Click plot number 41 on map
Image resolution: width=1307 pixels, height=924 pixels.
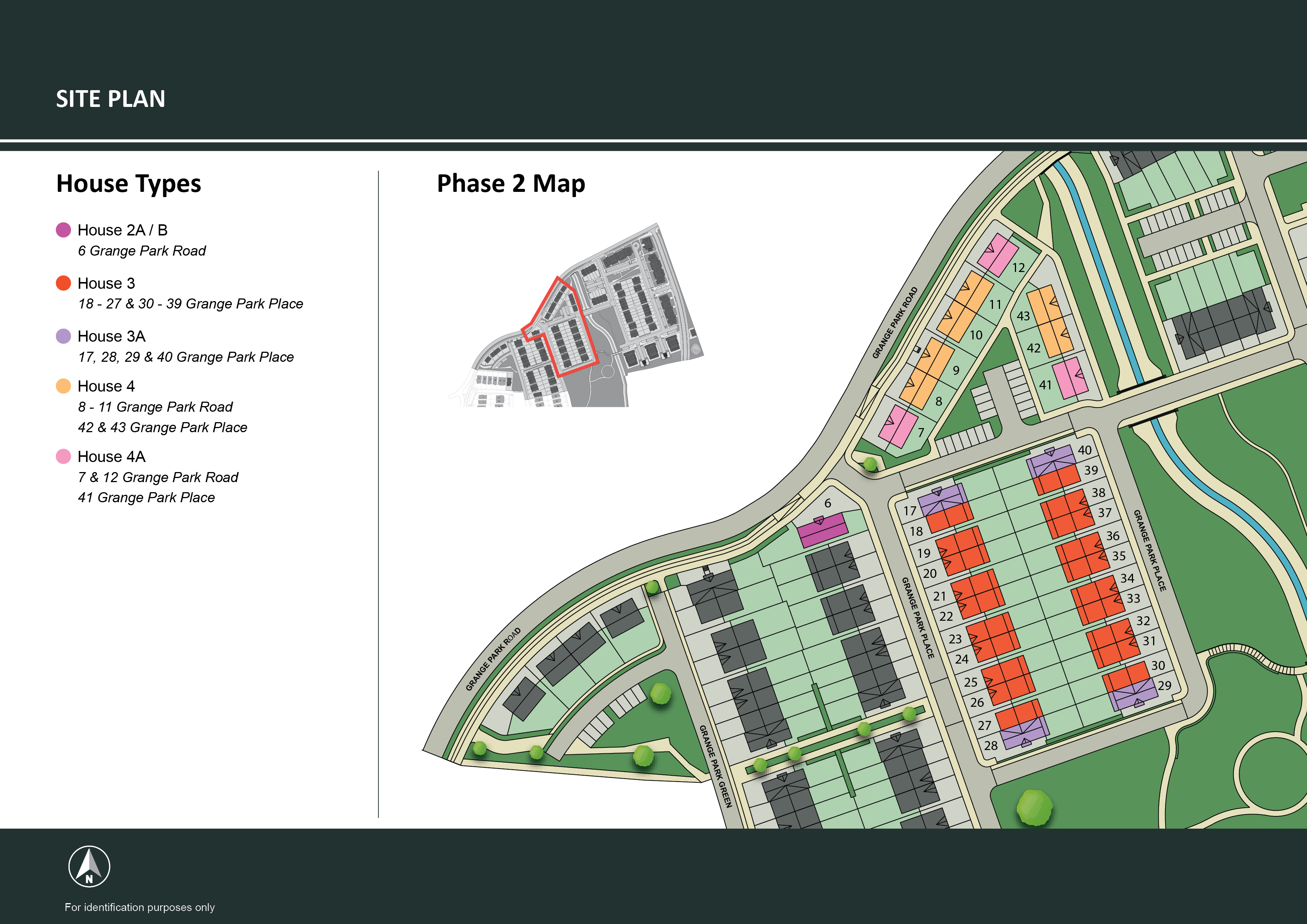tap(1045, 385)
